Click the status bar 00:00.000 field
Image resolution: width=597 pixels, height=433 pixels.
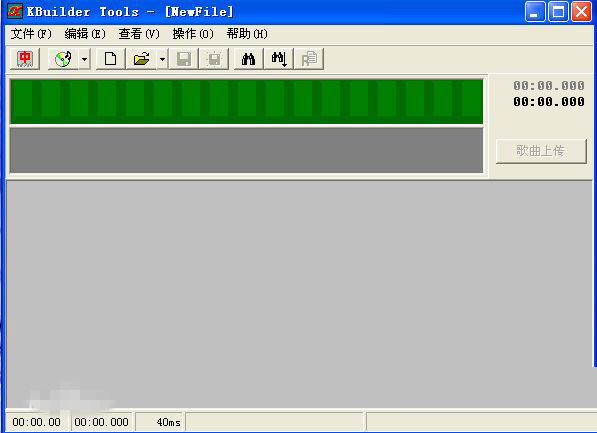(x=101, y=422)
